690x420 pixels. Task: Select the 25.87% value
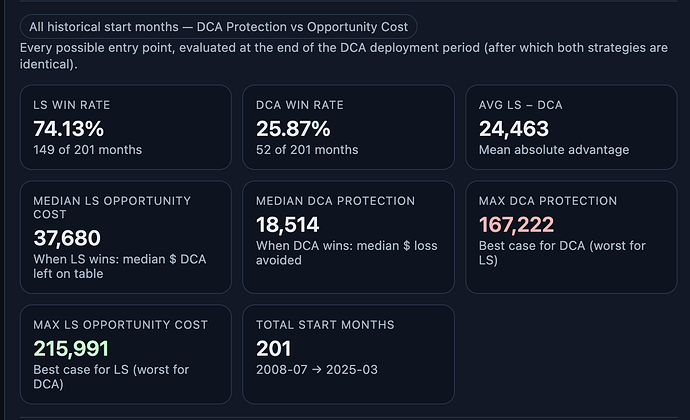(293, 128)
